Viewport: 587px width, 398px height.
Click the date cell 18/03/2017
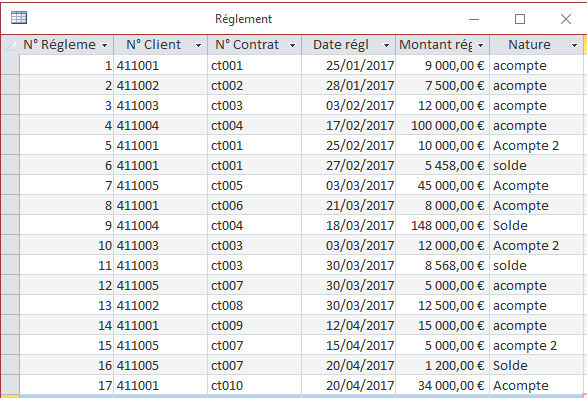tap(349, 225)
